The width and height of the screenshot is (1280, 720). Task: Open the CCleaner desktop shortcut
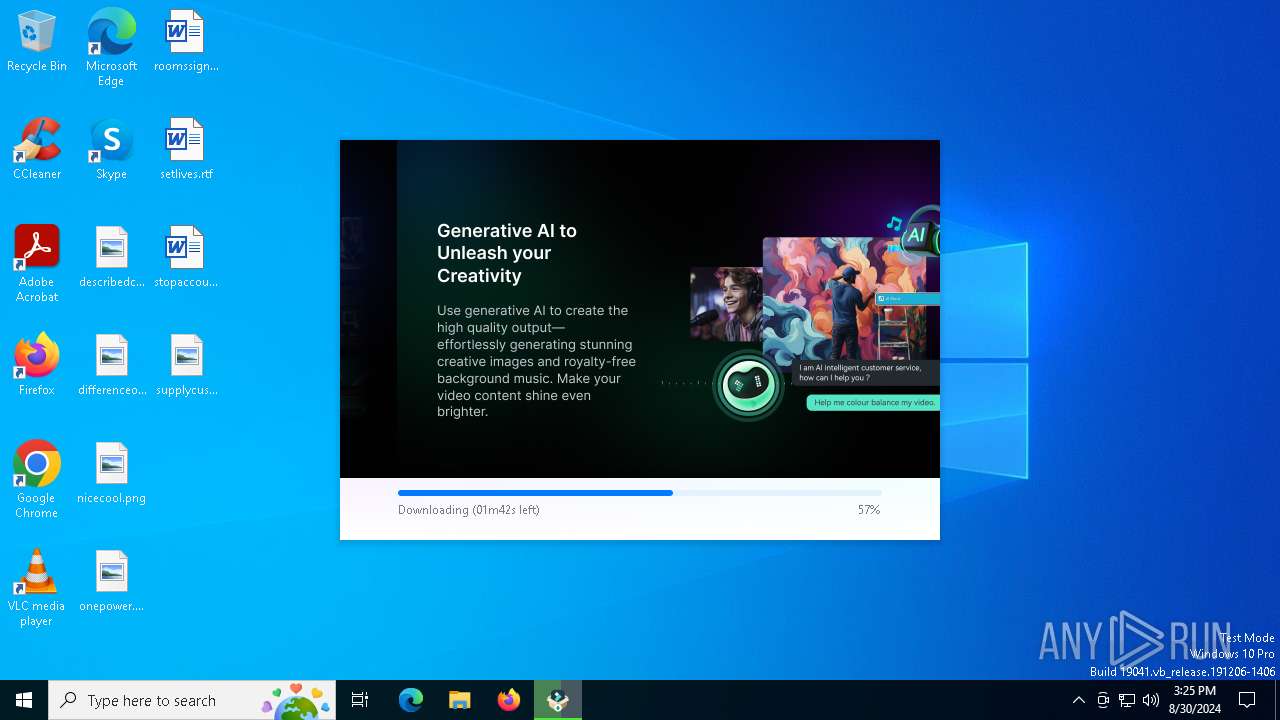click(37, 150)
